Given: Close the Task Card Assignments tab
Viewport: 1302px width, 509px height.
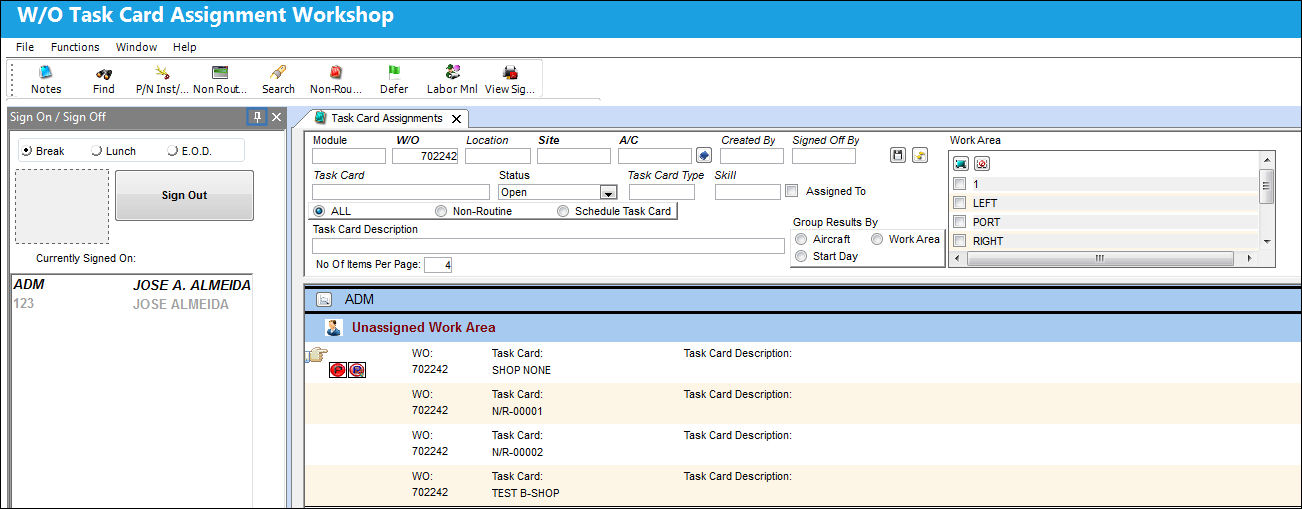Looking at the screenshot, I should pos(456,118).
